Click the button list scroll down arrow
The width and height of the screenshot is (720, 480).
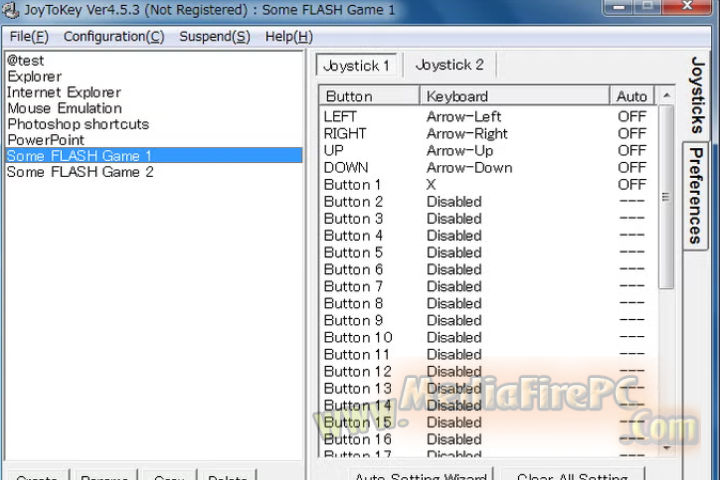[x=666, y=448]
